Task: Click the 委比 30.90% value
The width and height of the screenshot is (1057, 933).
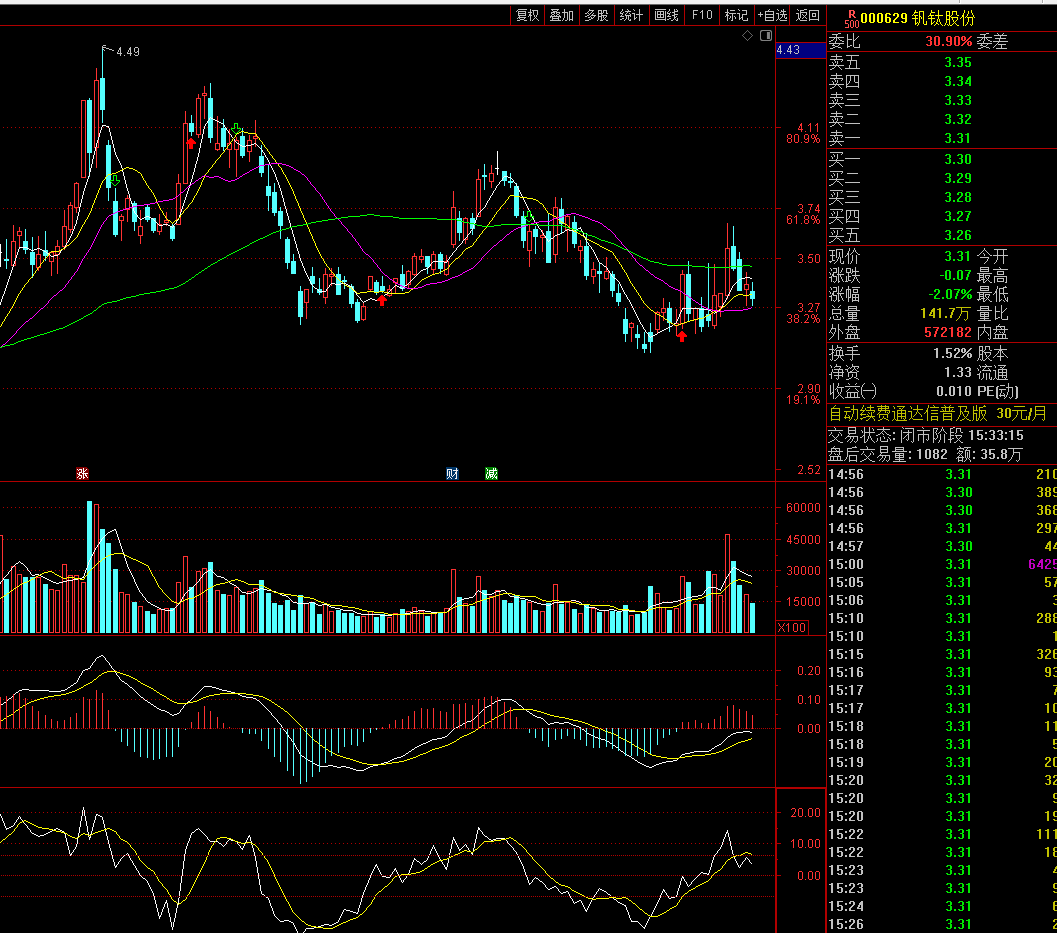Action: [x=948, y=41]
